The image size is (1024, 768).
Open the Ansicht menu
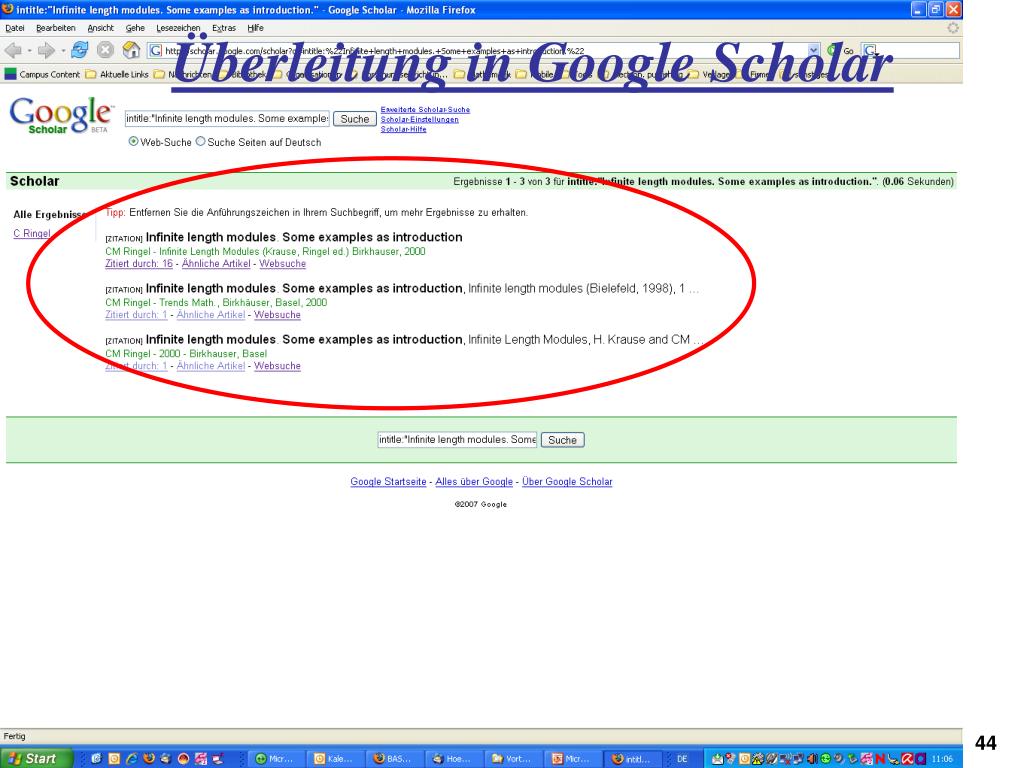(100, 28)
